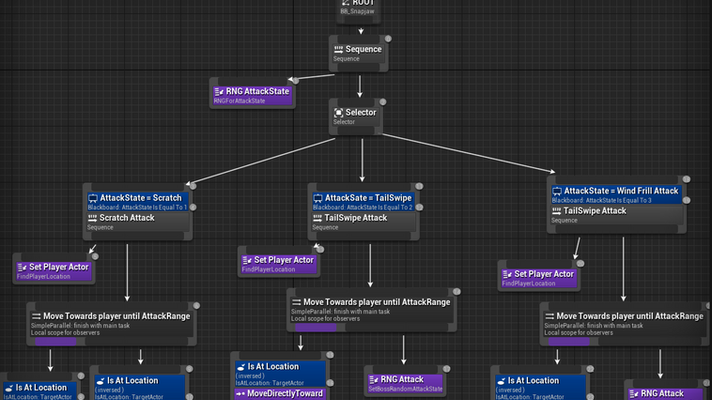Click parallel icon of Move Towards node under Scratch Attack

coord(36,316)
